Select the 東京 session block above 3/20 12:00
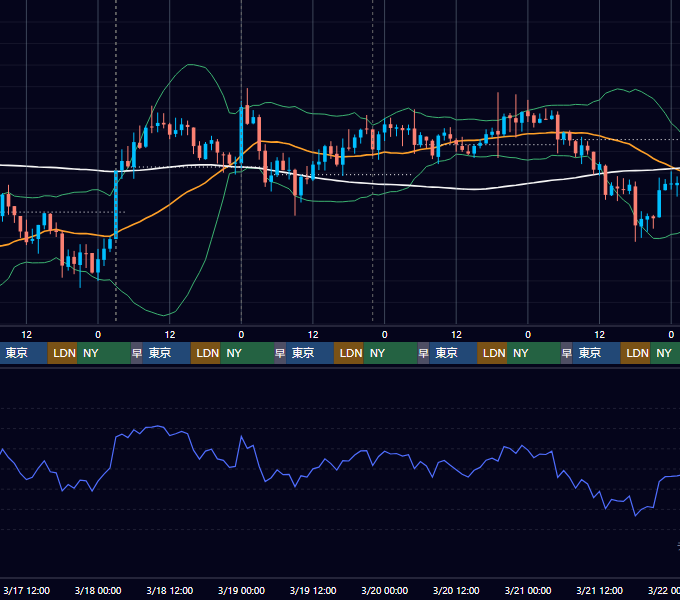680x600 pixels. (453, 353)
